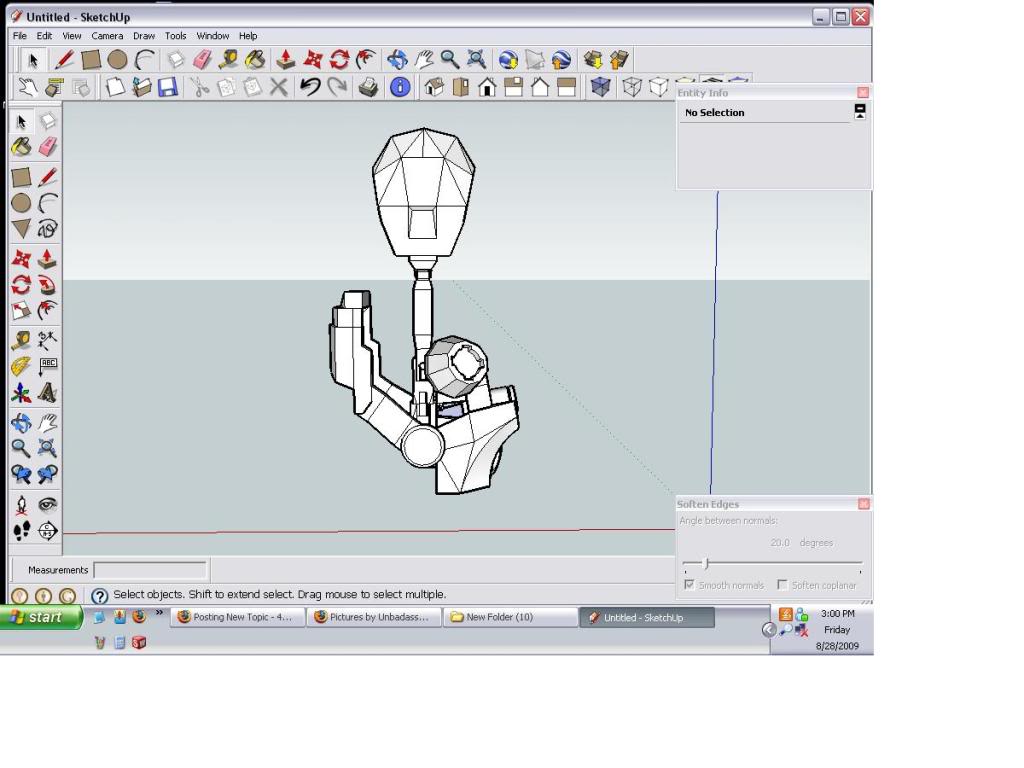Go to the Previous camera view
This screenshot has width=1024, height=768.
(21, 474)
